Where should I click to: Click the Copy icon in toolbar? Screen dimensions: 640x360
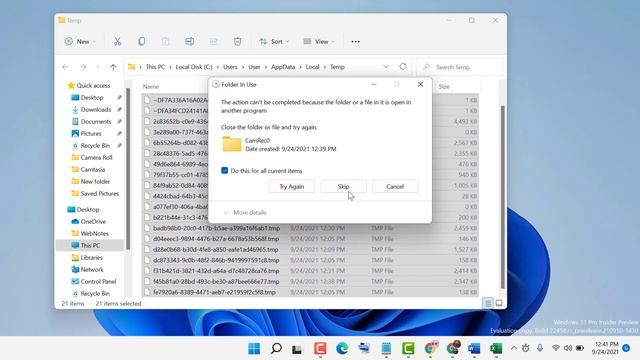(x=141, y=41)
